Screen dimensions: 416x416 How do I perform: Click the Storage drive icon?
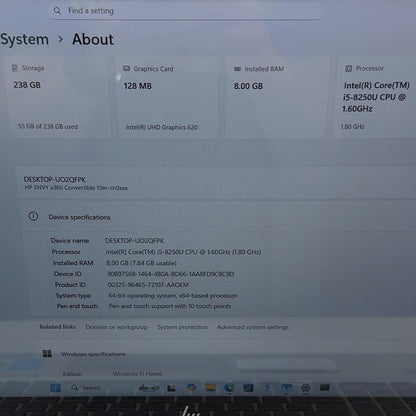(x=15, y=68)
